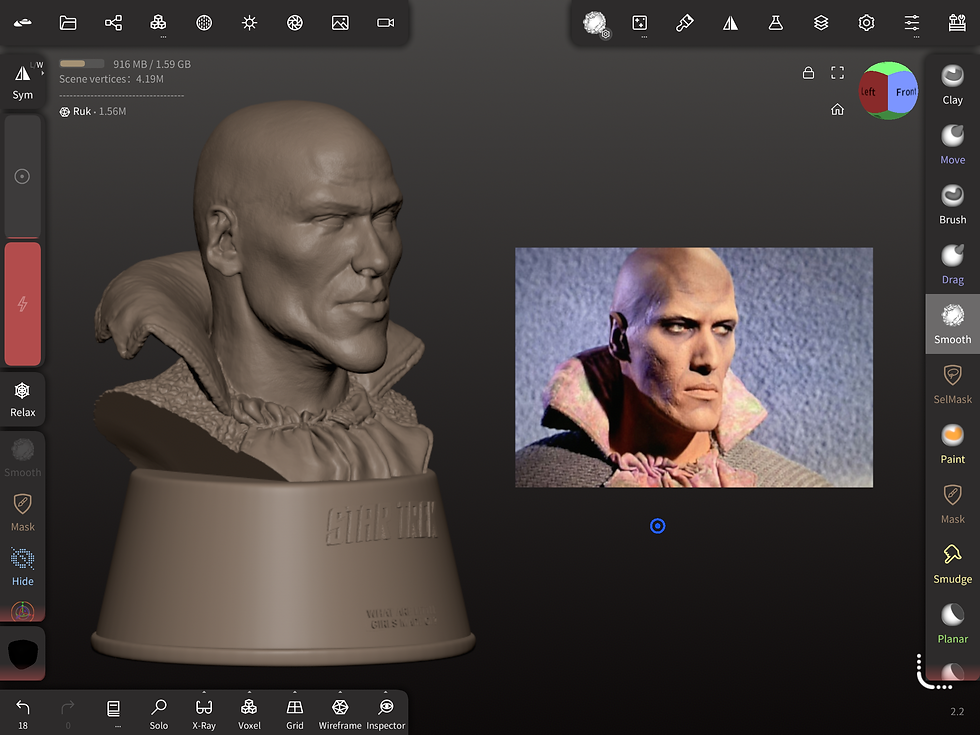Toggle Sym symmetry on left sidebar
Image resolution: width=980 pixels, height=735 pixels.
point(22,81)
